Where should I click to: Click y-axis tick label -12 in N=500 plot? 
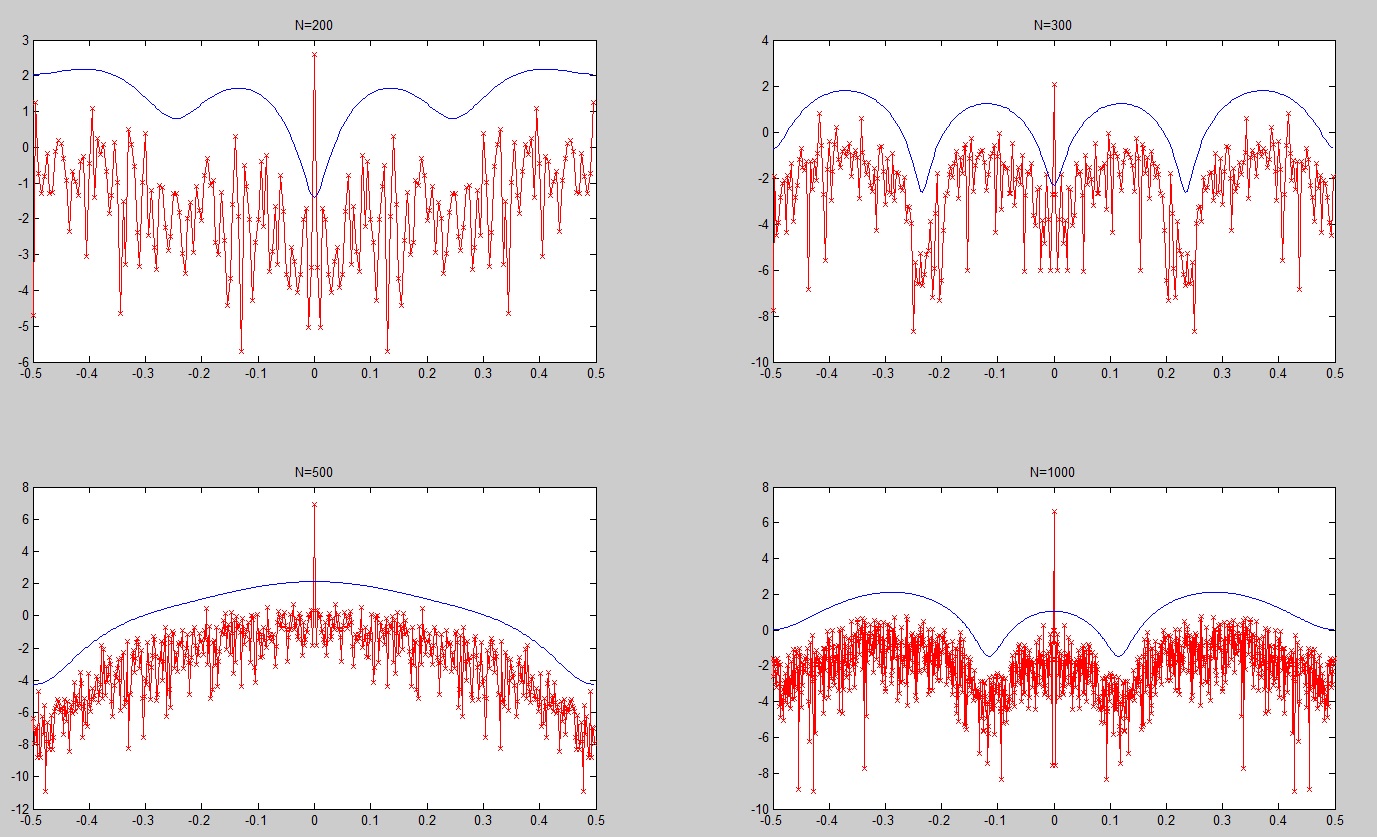pos(19,808)
